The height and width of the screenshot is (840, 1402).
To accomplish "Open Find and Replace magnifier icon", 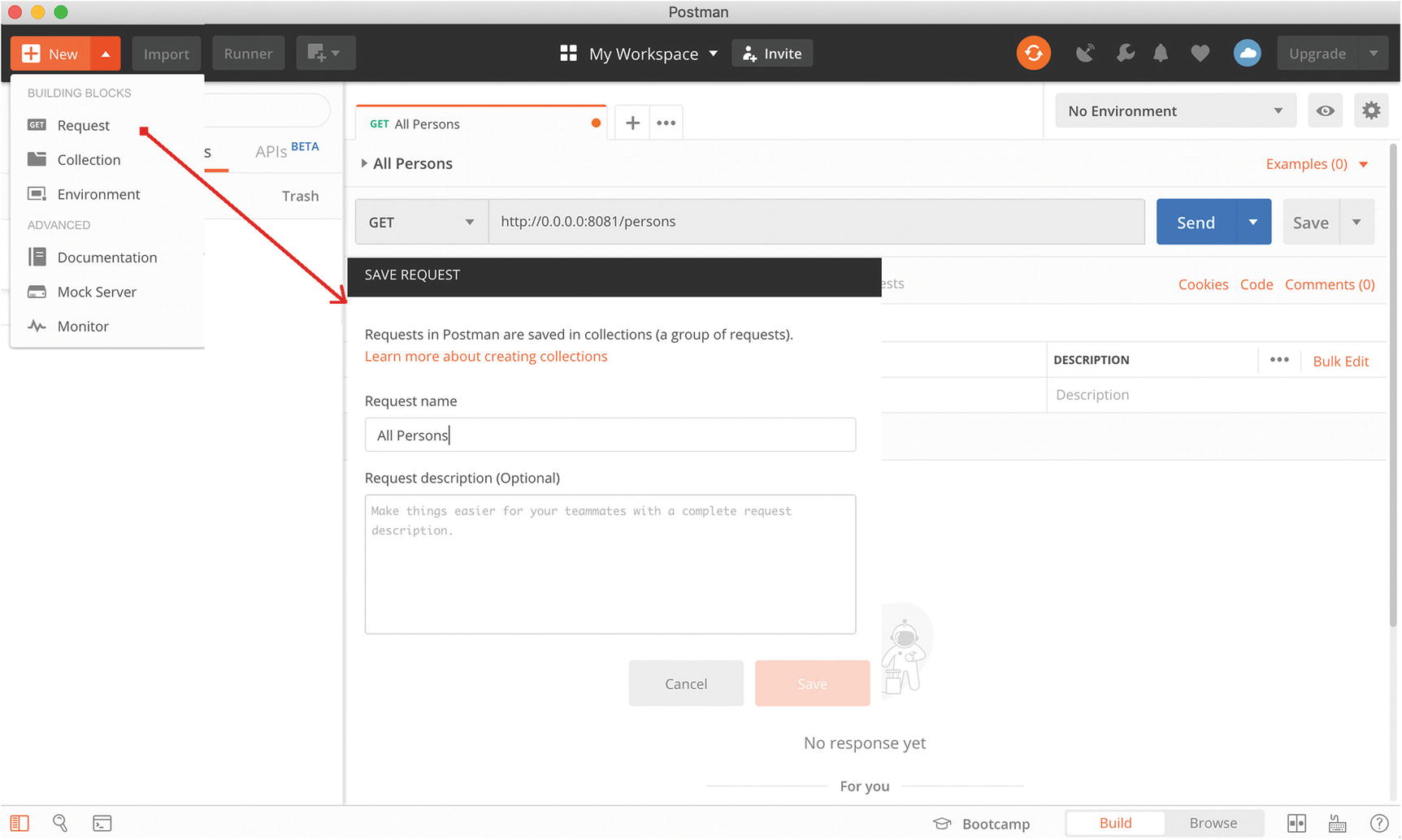I will click(60, 823).
